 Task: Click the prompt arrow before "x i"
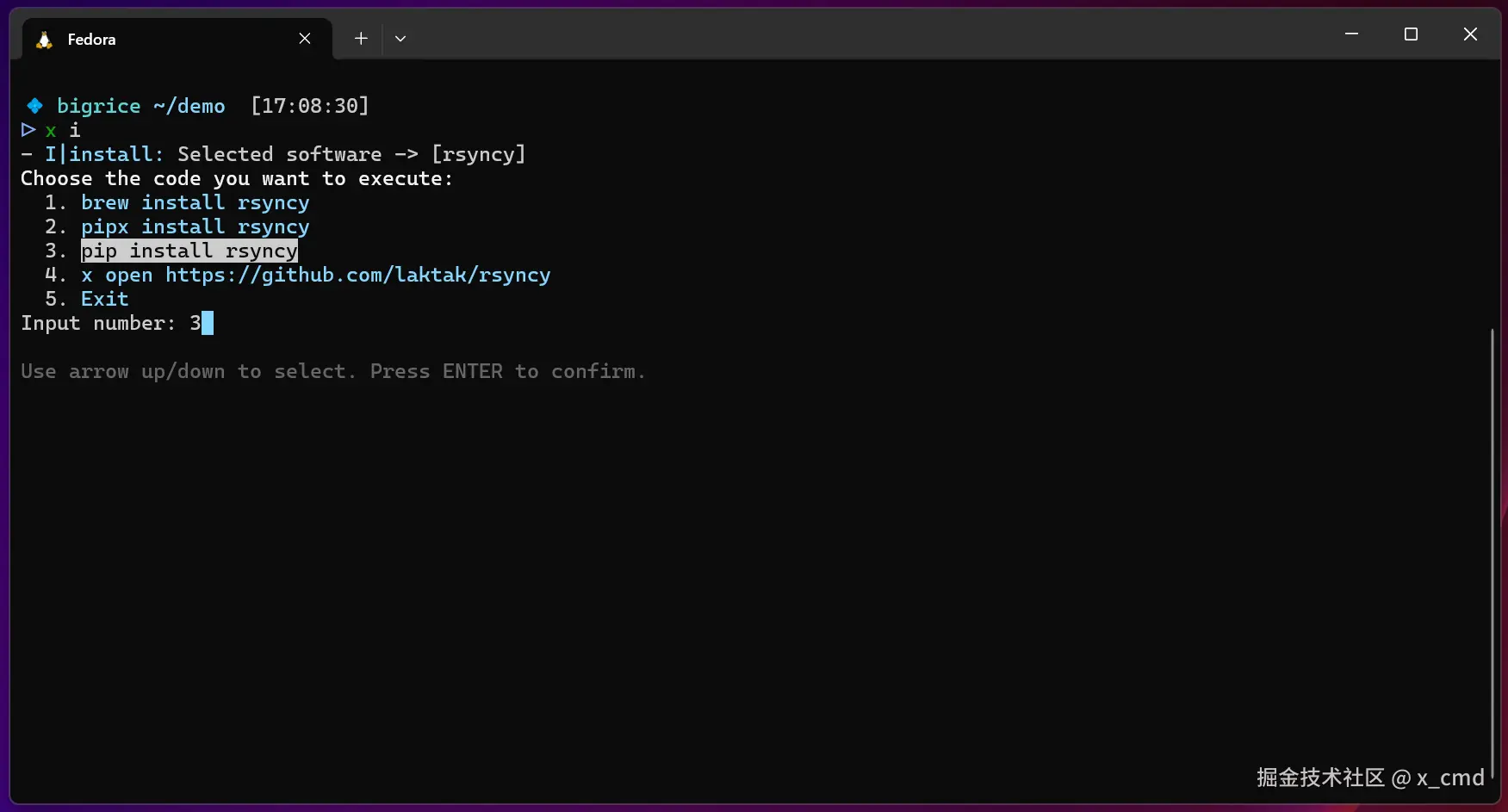tap(28, 130)
